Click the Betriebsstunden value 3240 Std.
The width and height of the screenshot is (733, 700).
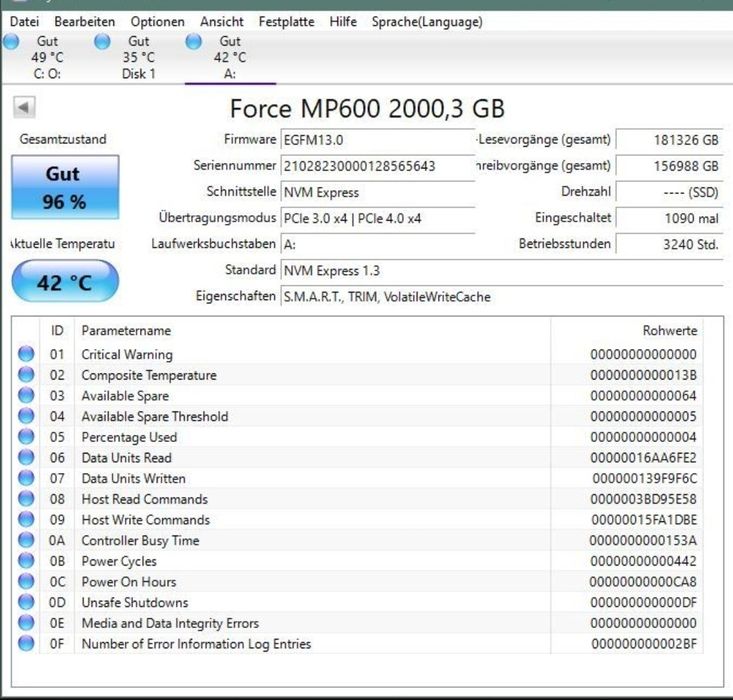coord(669,245)
